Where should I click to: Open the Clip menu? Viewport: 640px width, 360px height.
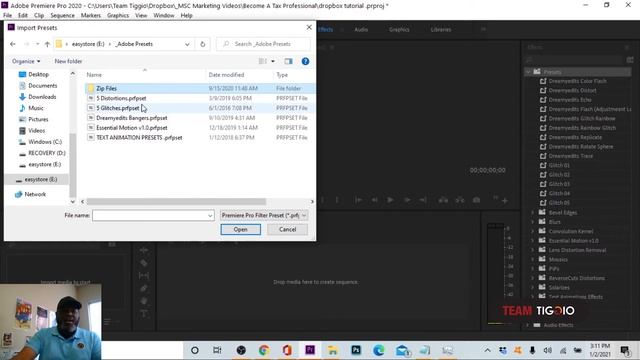pos(39,16)
